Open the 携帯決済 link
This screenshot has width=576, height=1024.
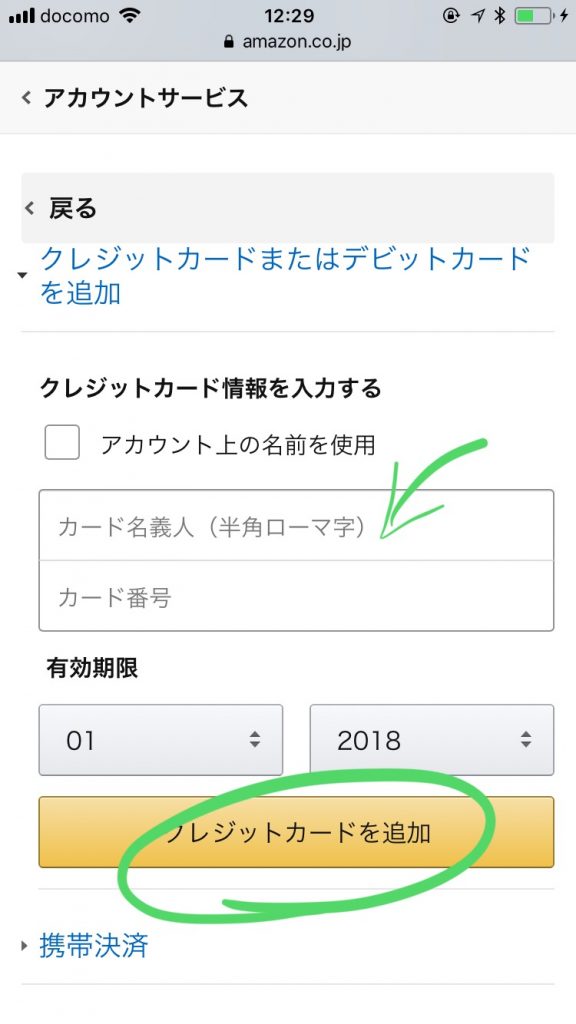pos(94,945)
